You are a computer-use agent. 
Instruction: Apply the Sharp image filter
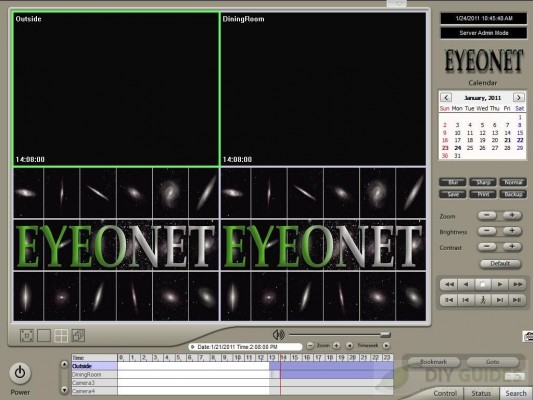(x=483, y=182)
